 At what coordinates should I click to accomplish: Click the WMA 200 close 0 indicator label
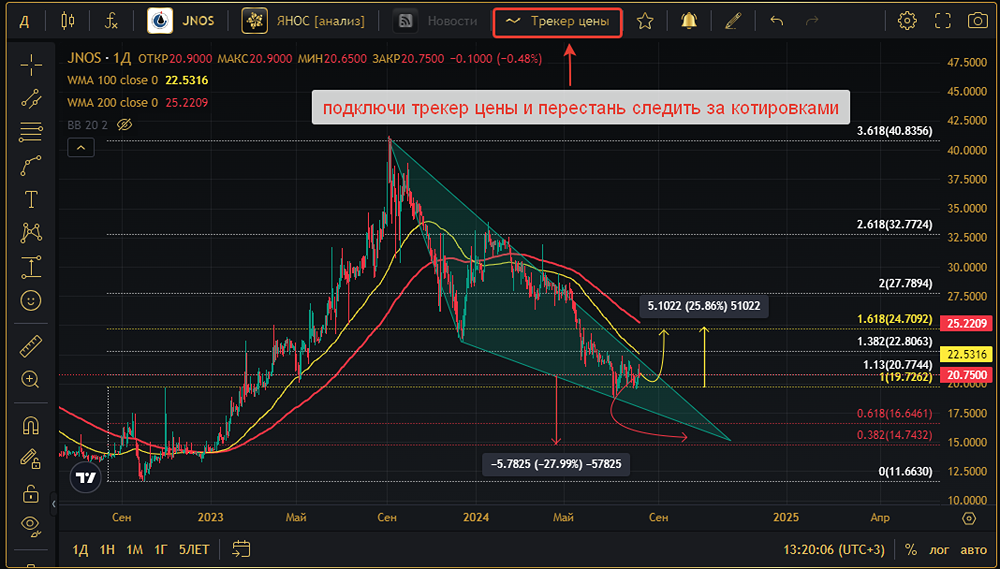pos(112,103)
